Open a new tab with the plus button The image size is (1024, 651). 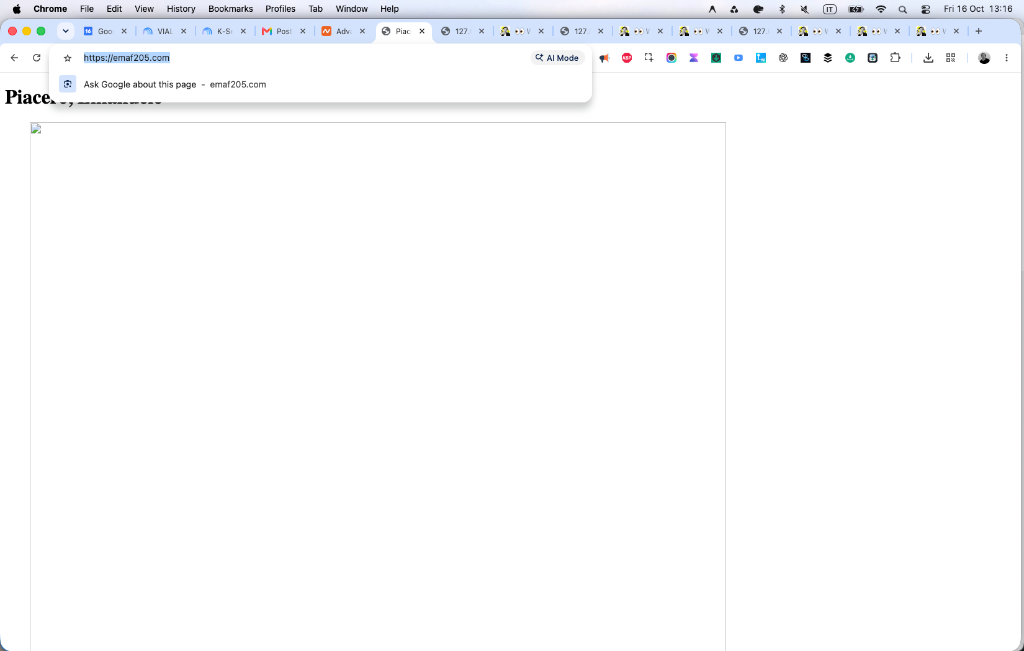click(978, 31)
